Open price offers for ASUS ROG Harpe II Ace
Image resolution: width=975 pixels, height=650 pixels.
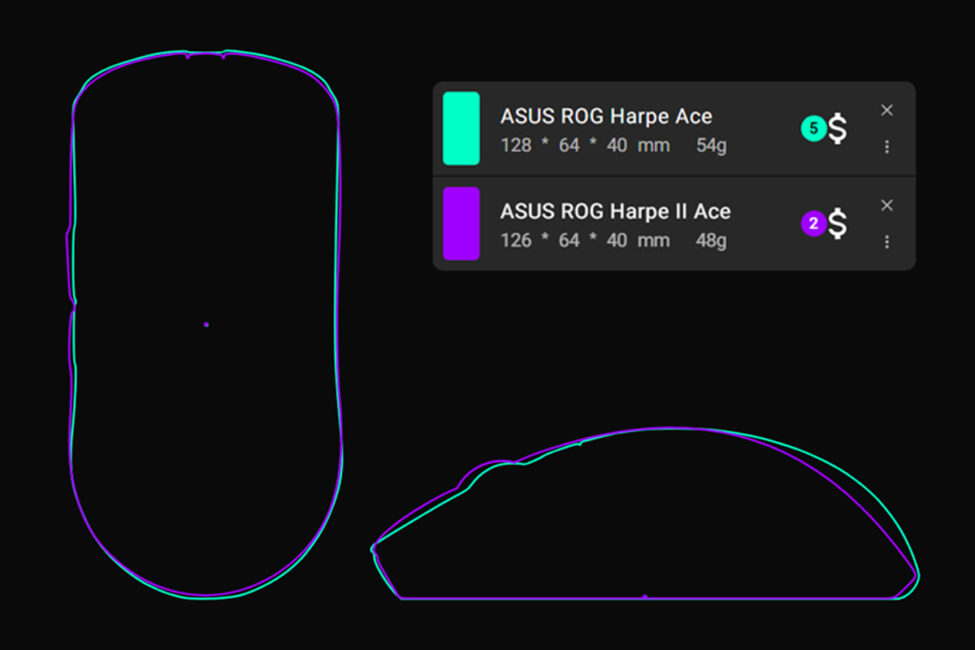click(x=838, y=224)
